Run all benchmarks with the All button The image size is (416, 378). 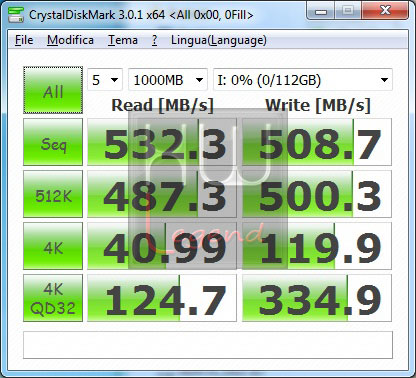[53, 90]
